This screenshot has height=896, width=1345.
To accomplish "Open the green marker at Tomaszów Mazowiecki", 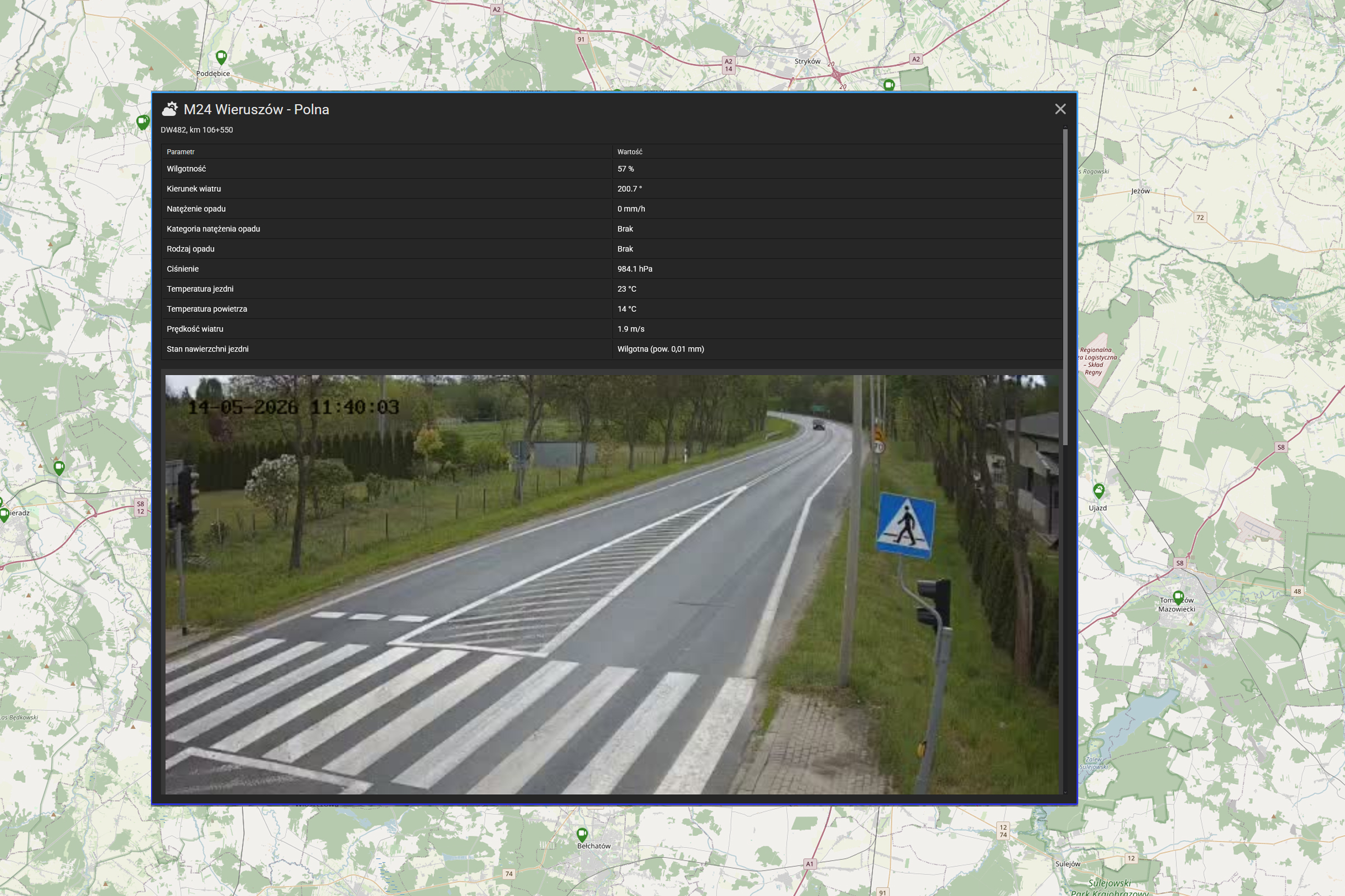I will pos(1178,598).
